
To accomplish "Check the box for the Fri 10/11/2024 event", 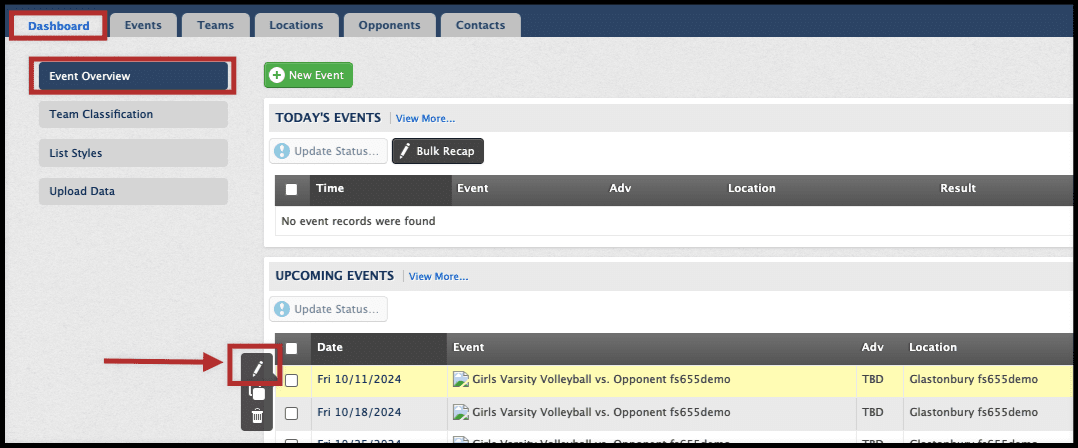I will tap(292, 380).
